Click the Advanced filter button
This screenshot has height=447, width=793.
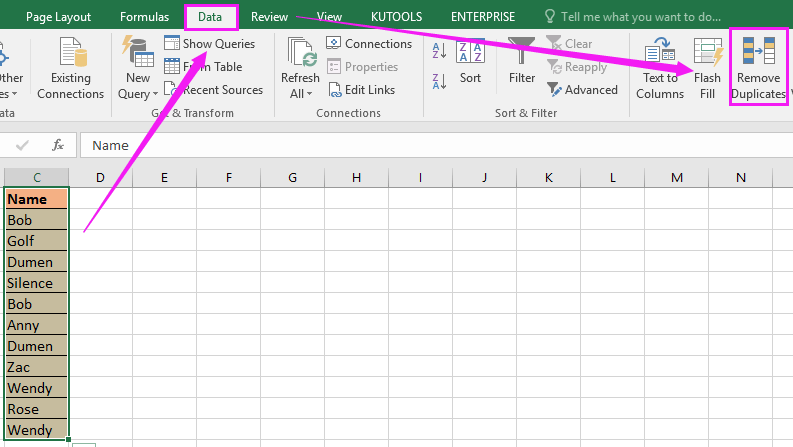pyautogui.click(x=582, y=90)
